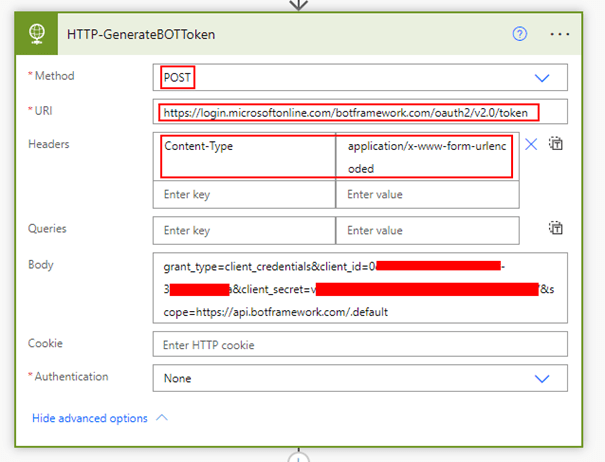Collapse advanced options using the chevron

(x=162, y=418)
